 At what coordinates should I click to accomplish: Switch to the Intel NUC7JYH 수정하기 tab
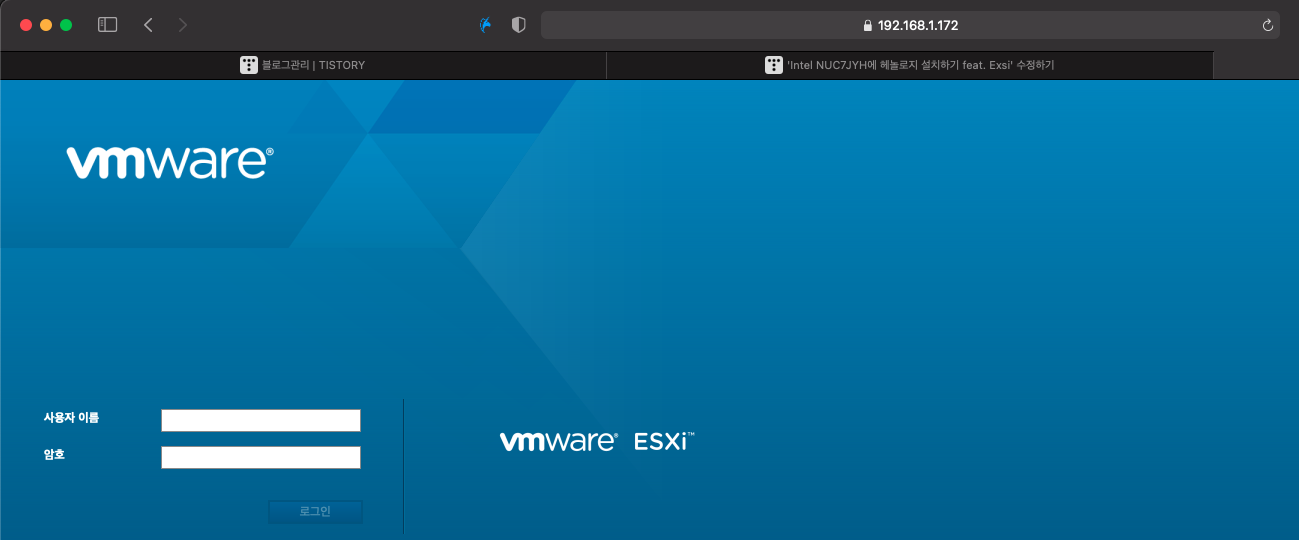(910, 65)
